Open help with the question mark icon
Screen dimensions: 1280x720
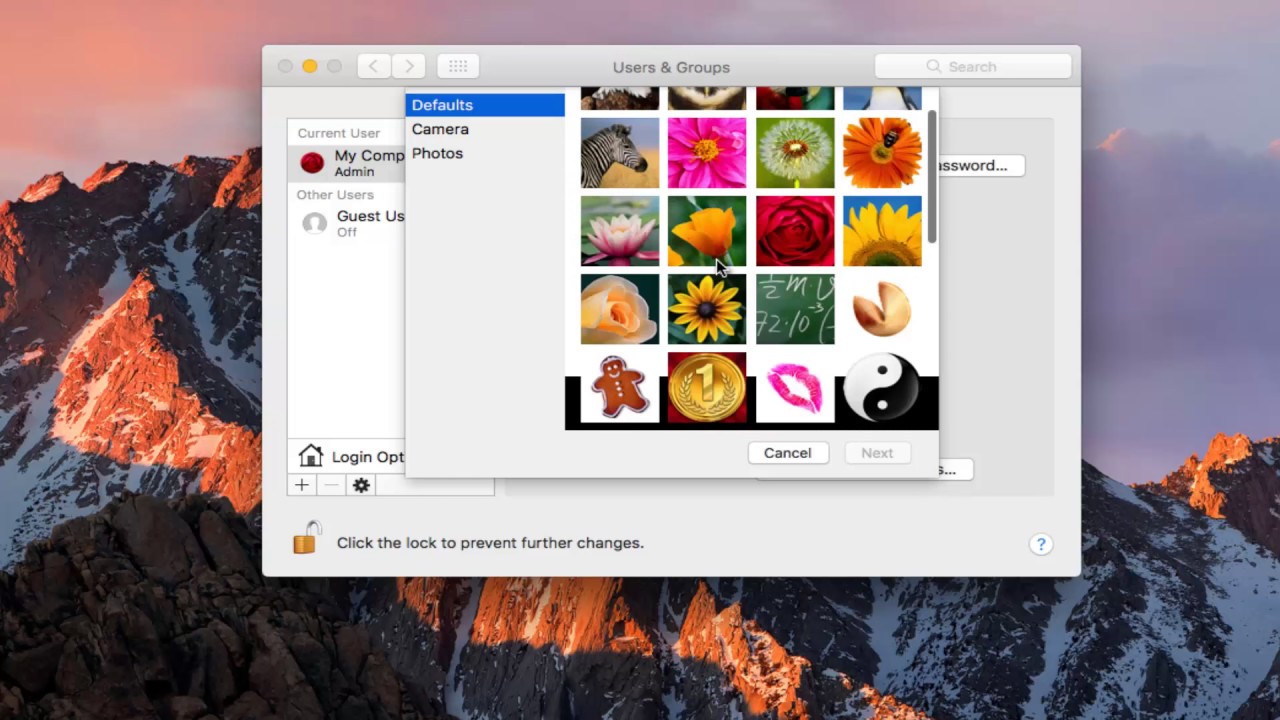click(x=1041, y=544)
